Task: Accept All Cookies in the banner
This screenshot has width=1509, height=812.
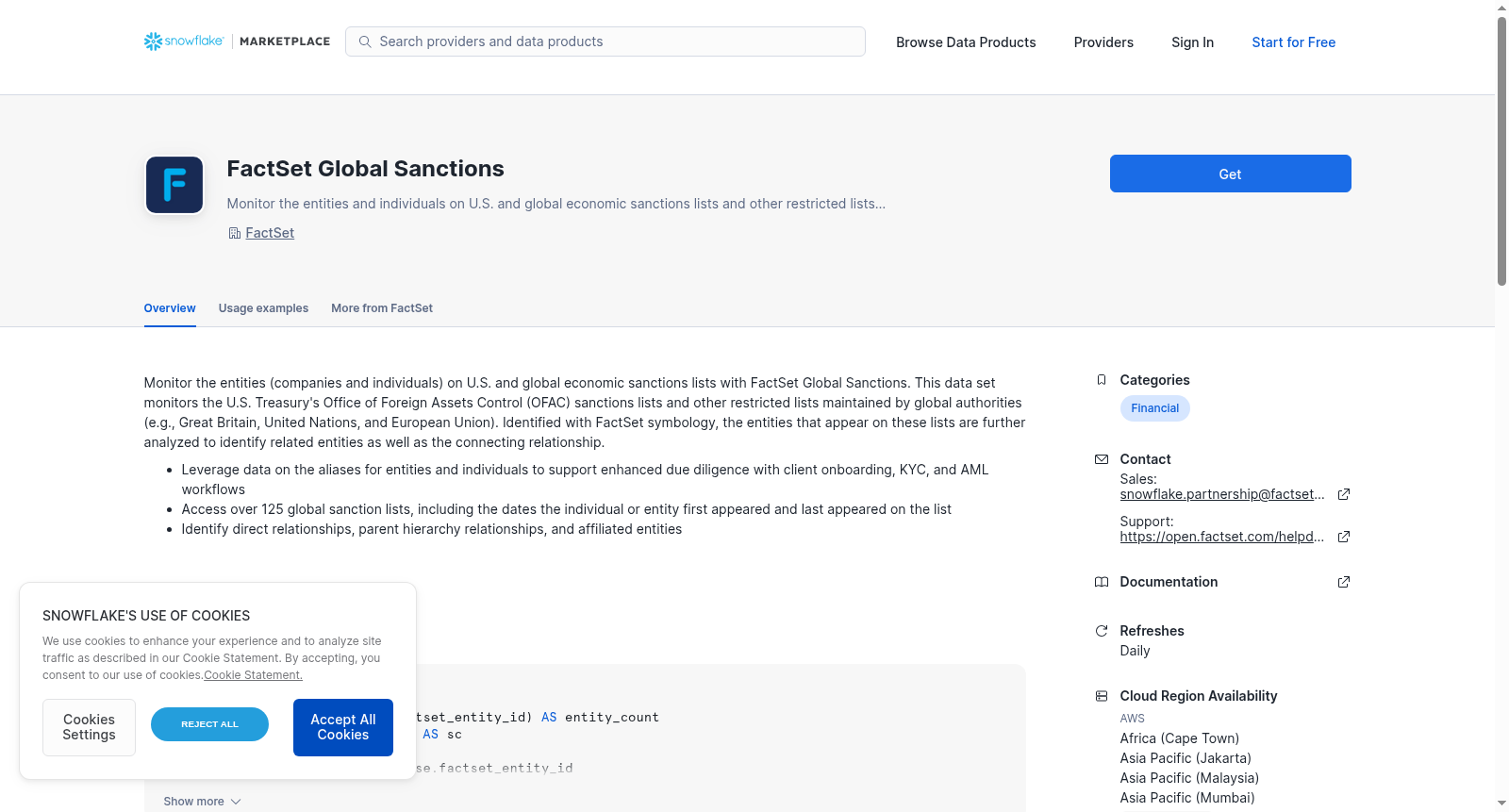Action: click(343, 727)
